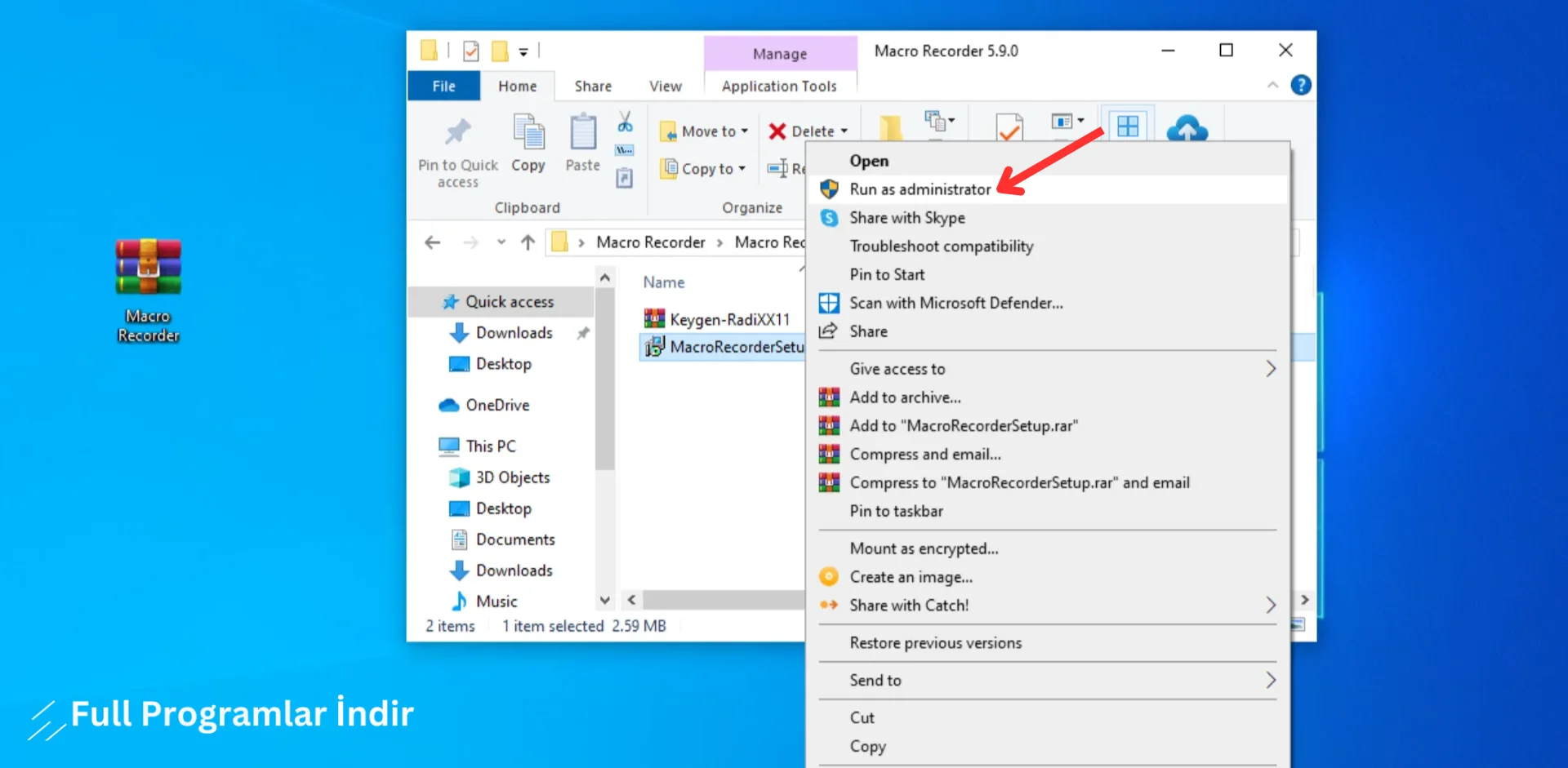Open the Macro Recorder archive on desktop
This screenshot has width=1568, height=768.
pos(148,290)
